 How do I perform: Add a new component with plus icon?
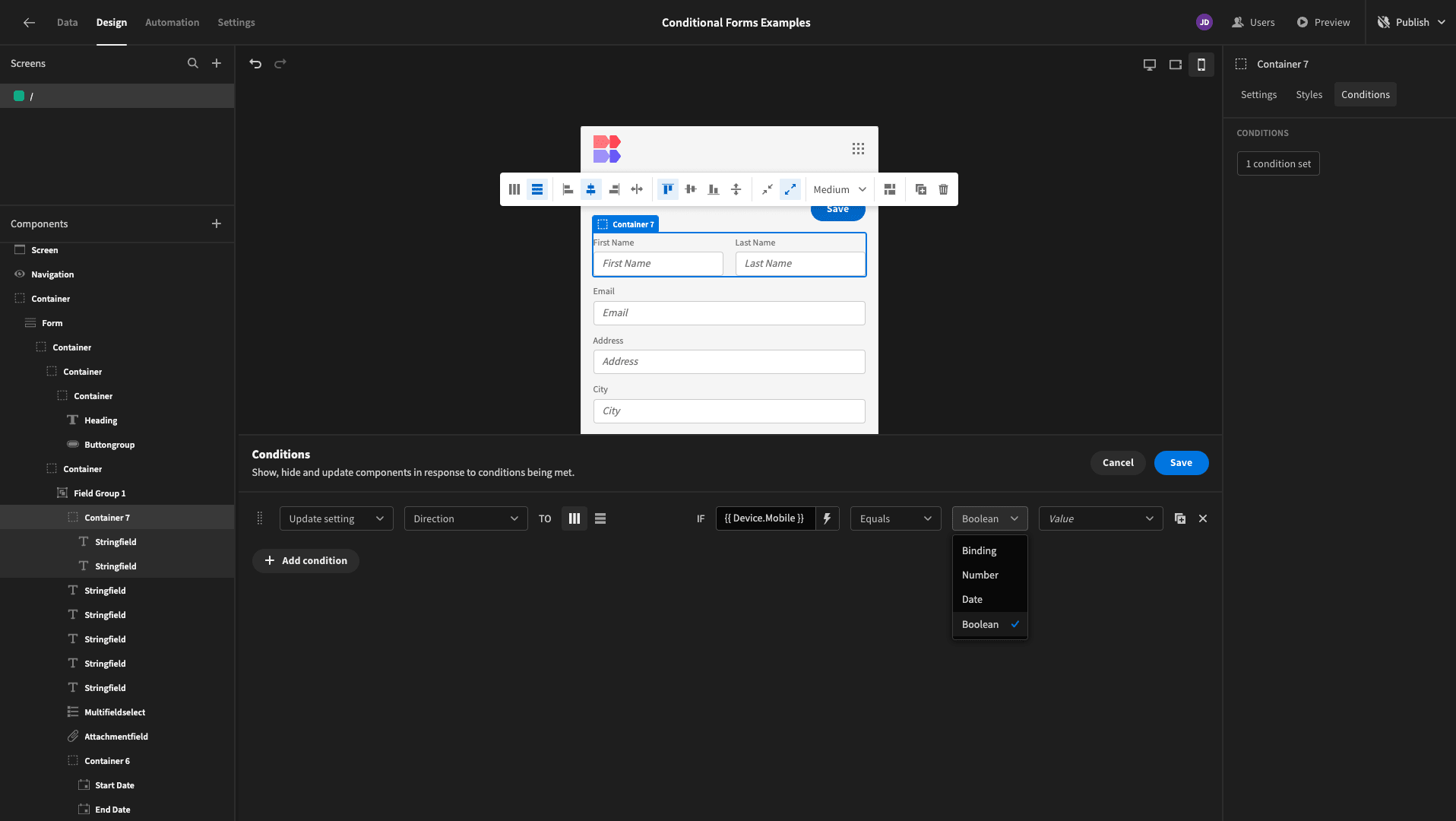pos(217,223)
